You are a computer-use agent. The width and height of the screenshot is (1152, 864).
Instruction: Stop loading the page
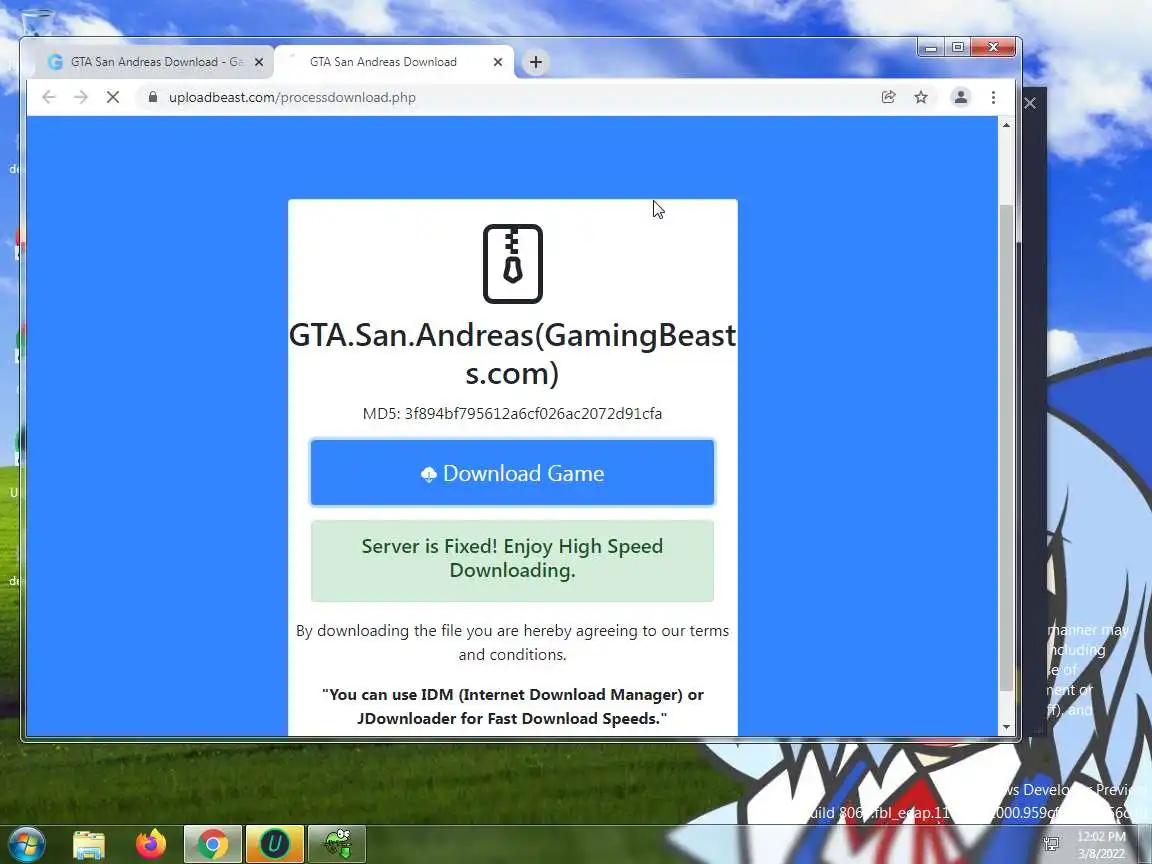click(x=112, y=97)
